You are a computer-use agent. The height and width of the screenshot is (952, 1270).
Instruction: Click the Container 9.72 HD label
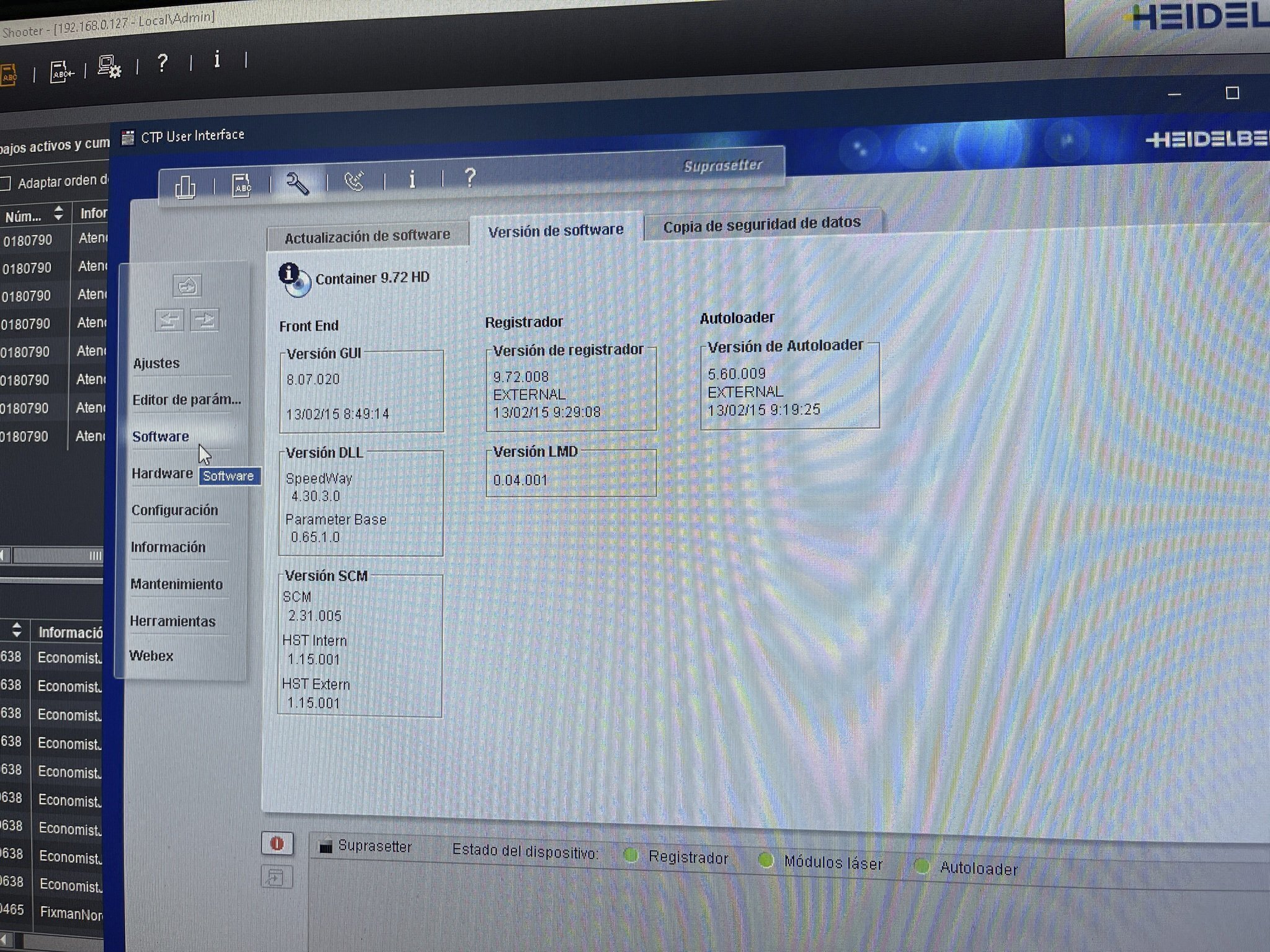(x=372, y=278)
